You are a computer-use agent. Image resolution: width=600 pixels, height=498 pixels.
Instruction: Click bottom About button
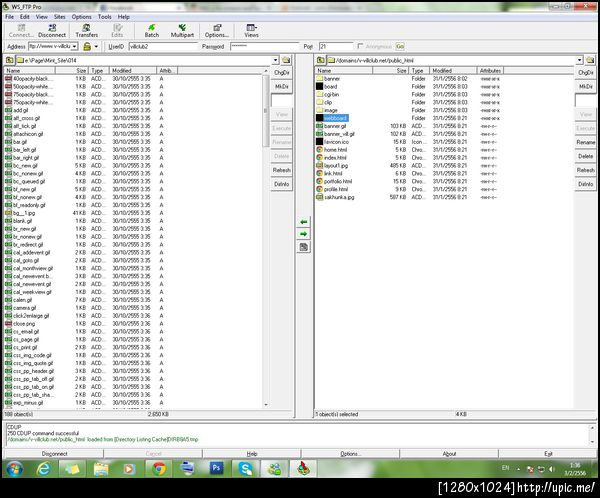point(449,454)
